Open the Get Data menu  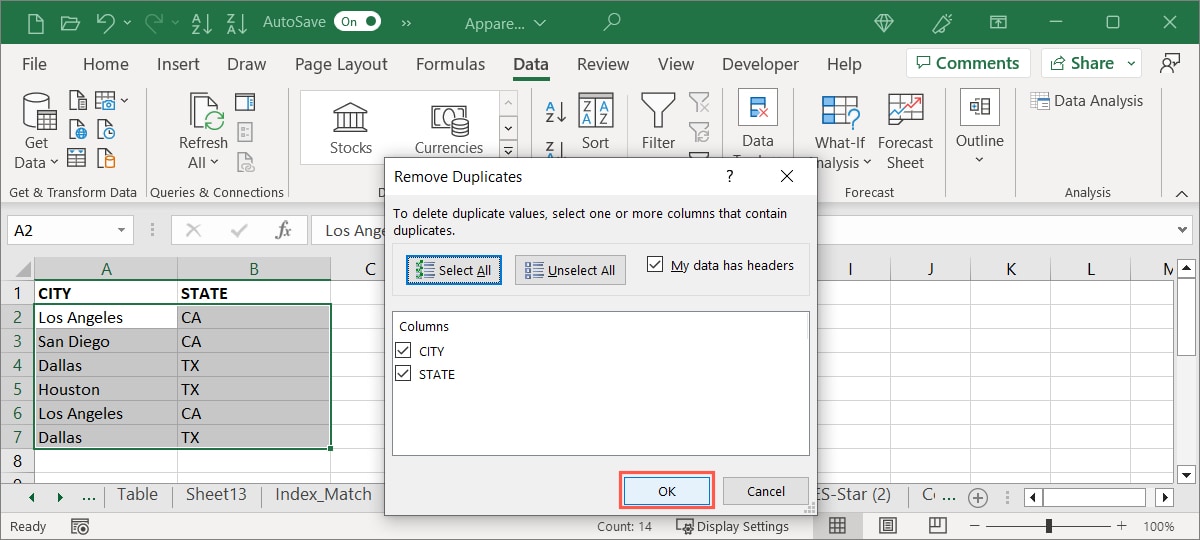pyautogui.click(x=36, y=131)
